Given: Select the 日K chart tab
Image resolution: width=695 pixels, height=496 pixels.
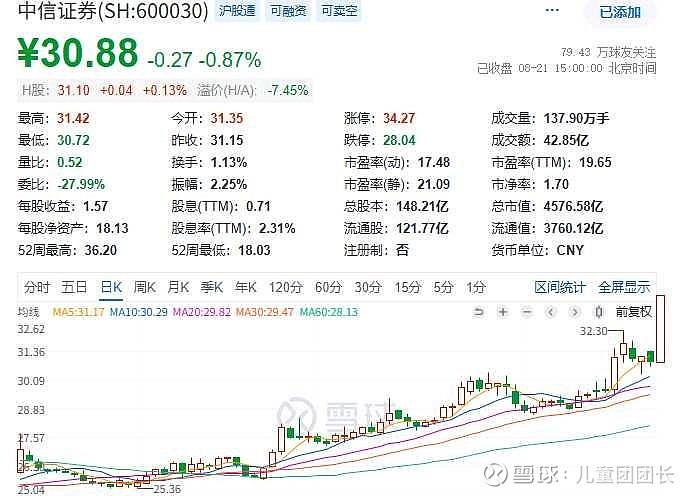Looking at the screenshot, I should pos(111,287).
